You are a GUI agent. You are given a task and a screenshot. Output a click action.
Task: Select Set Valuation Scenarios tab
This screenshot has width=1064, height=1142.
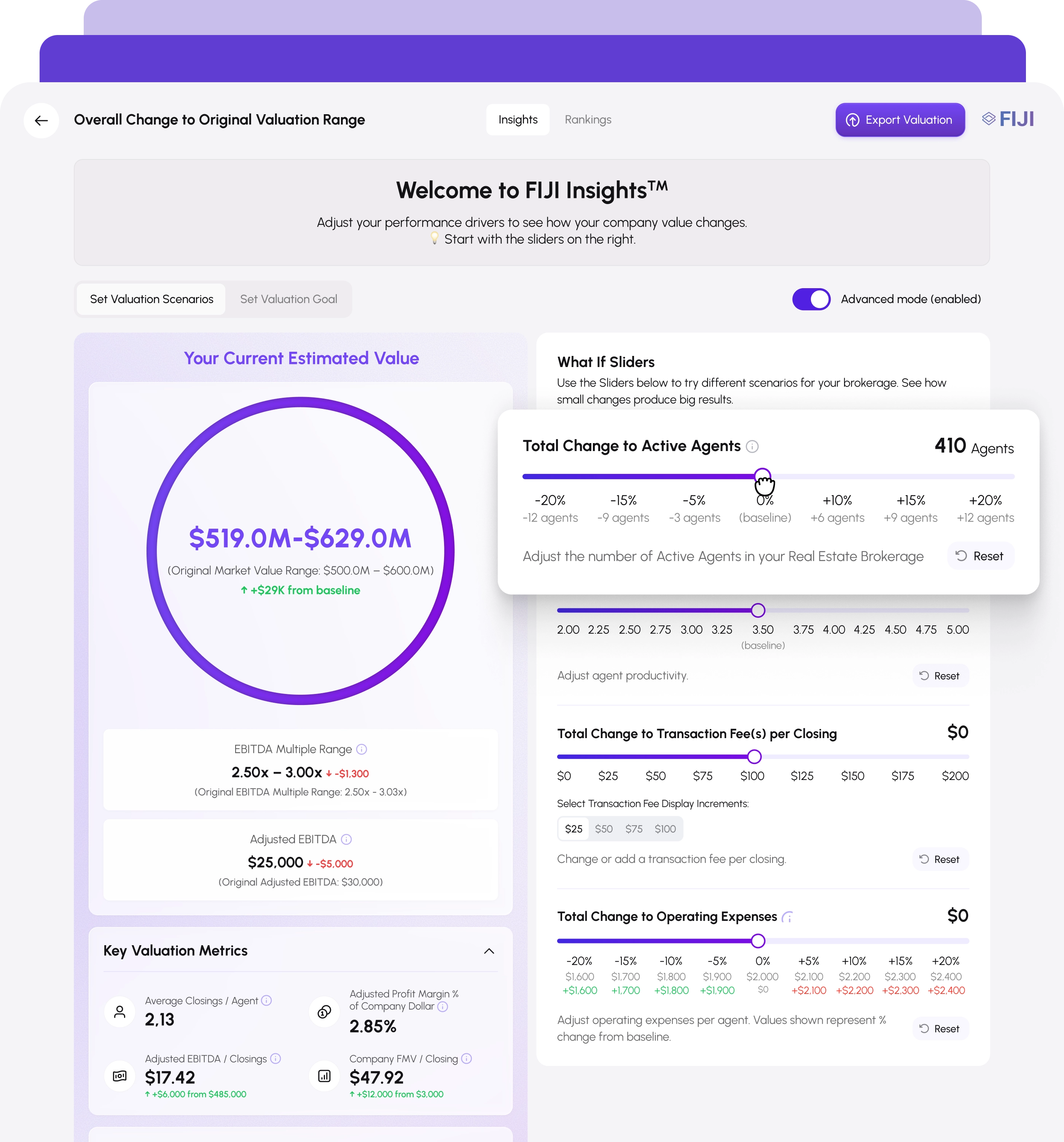(151, 299)
